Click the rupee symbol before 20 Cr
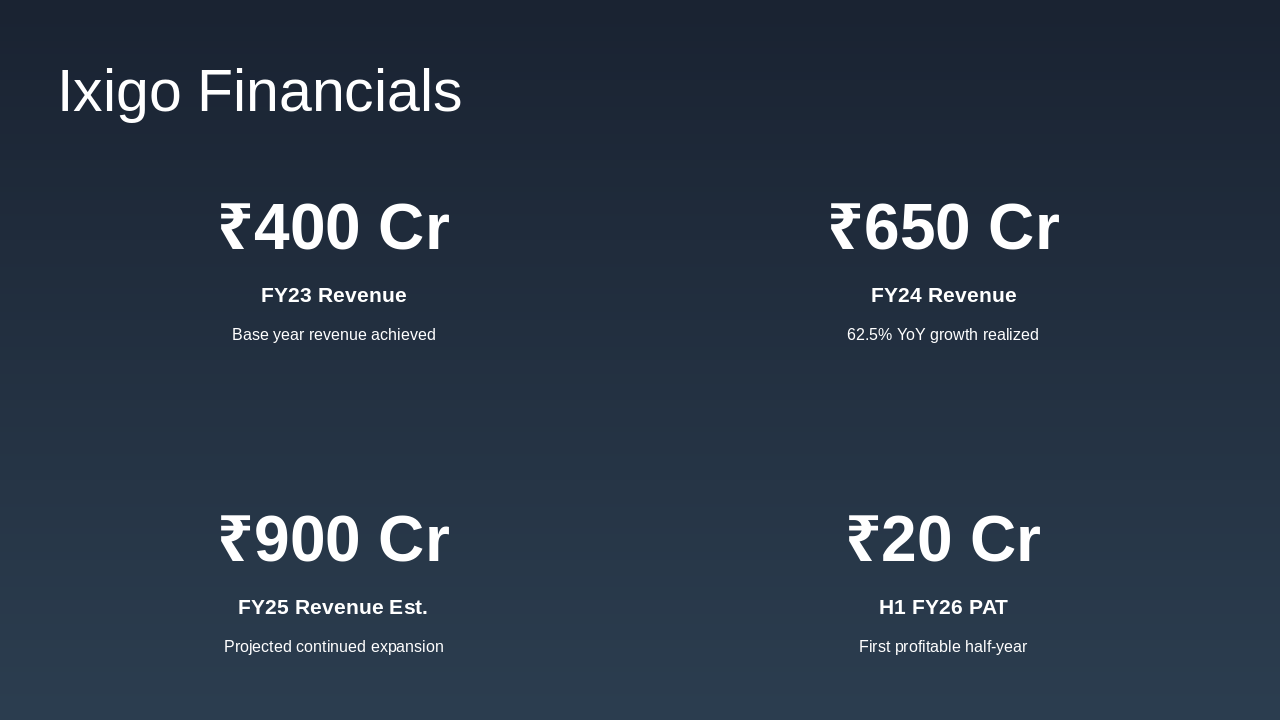This screenshot has width=1280, height=720. click(862, 540)
